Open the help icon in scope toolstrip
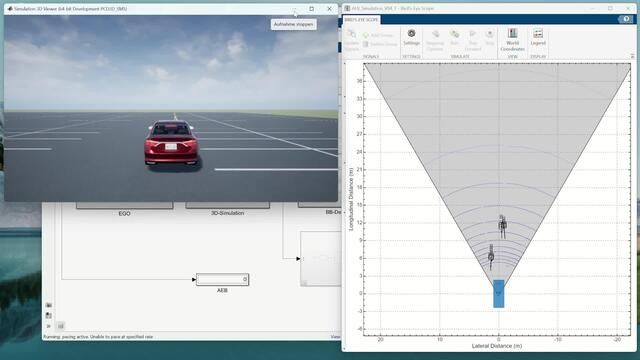The height and width of the screenshot is (360, 640). pos(626,19)
